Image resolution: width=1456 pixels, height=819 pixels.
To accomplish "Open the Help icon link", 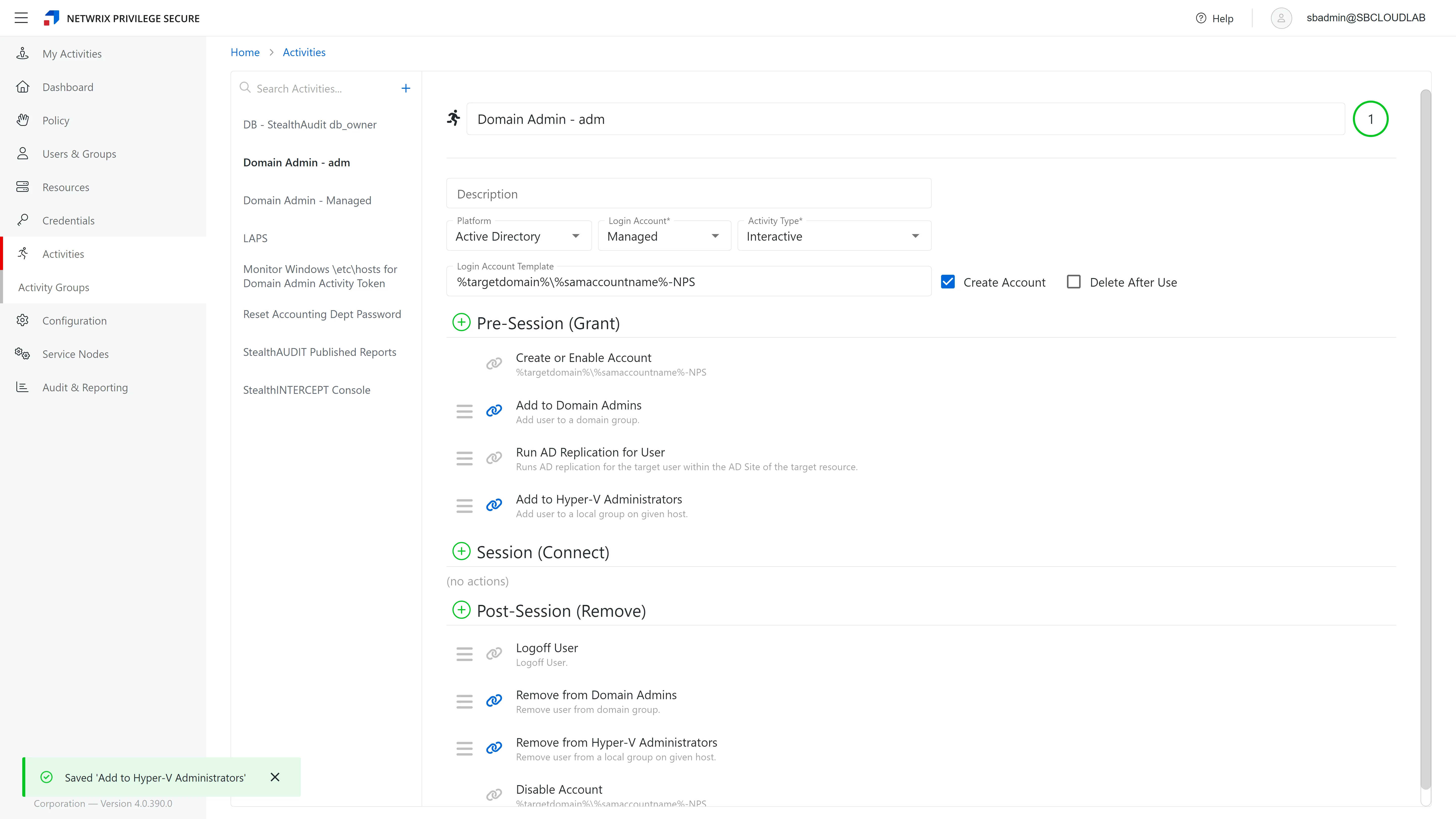I will tap(1201, 19).
